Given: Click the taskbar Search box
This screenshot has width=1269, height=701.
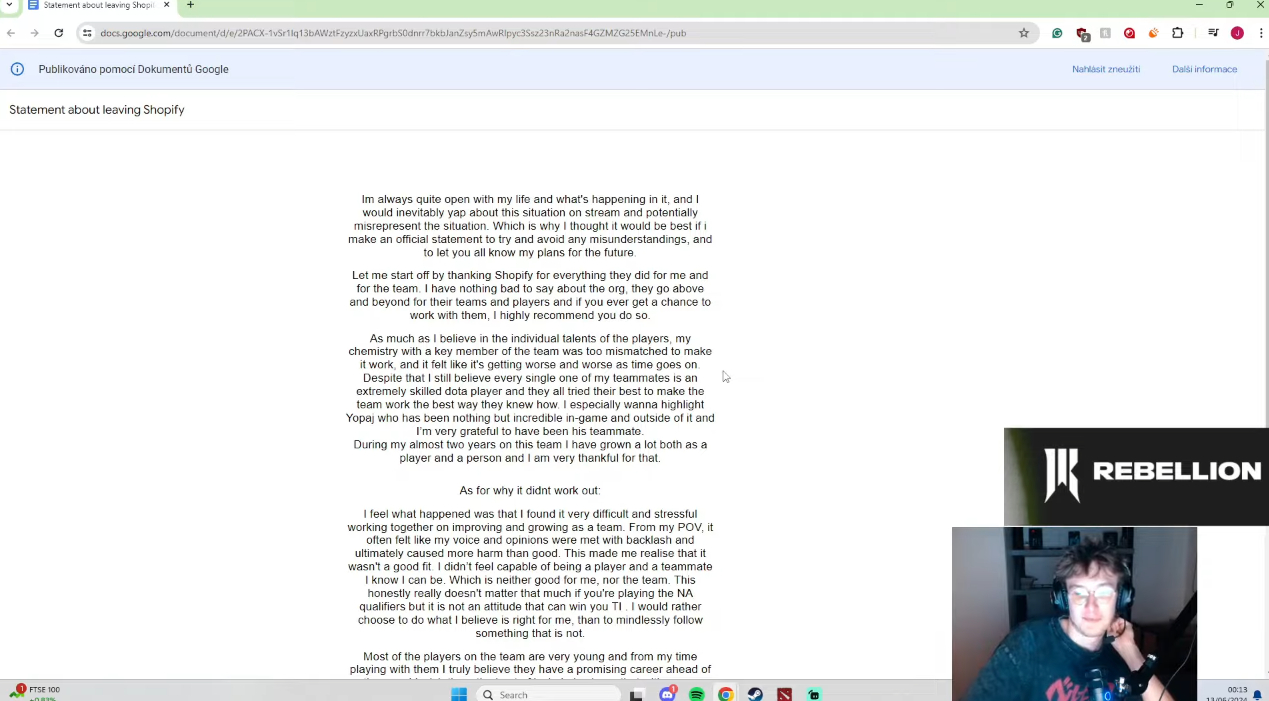Looking at the screenshot, I should [x=548, y=694].
